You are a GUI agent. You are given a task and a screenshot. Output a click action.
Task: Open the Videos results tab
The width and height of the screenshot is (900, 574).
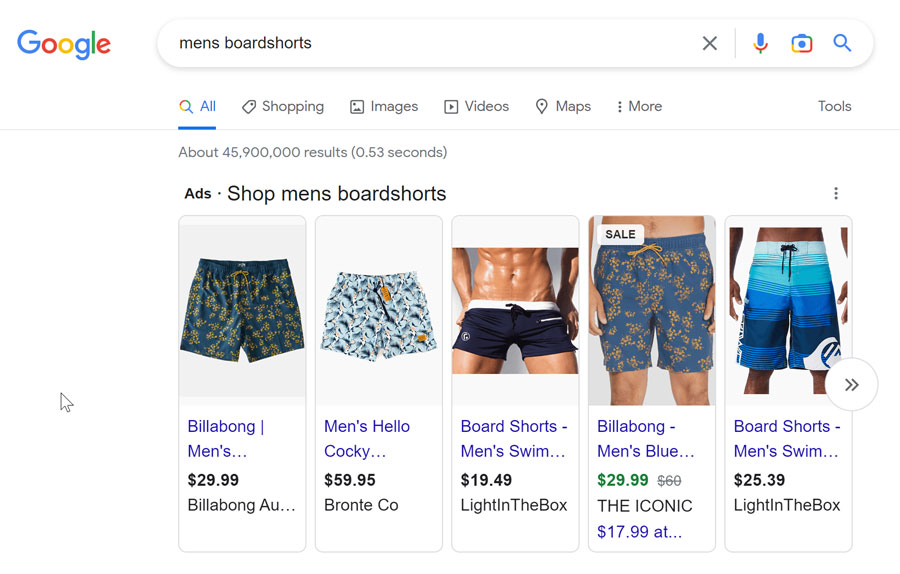(476, 106)
